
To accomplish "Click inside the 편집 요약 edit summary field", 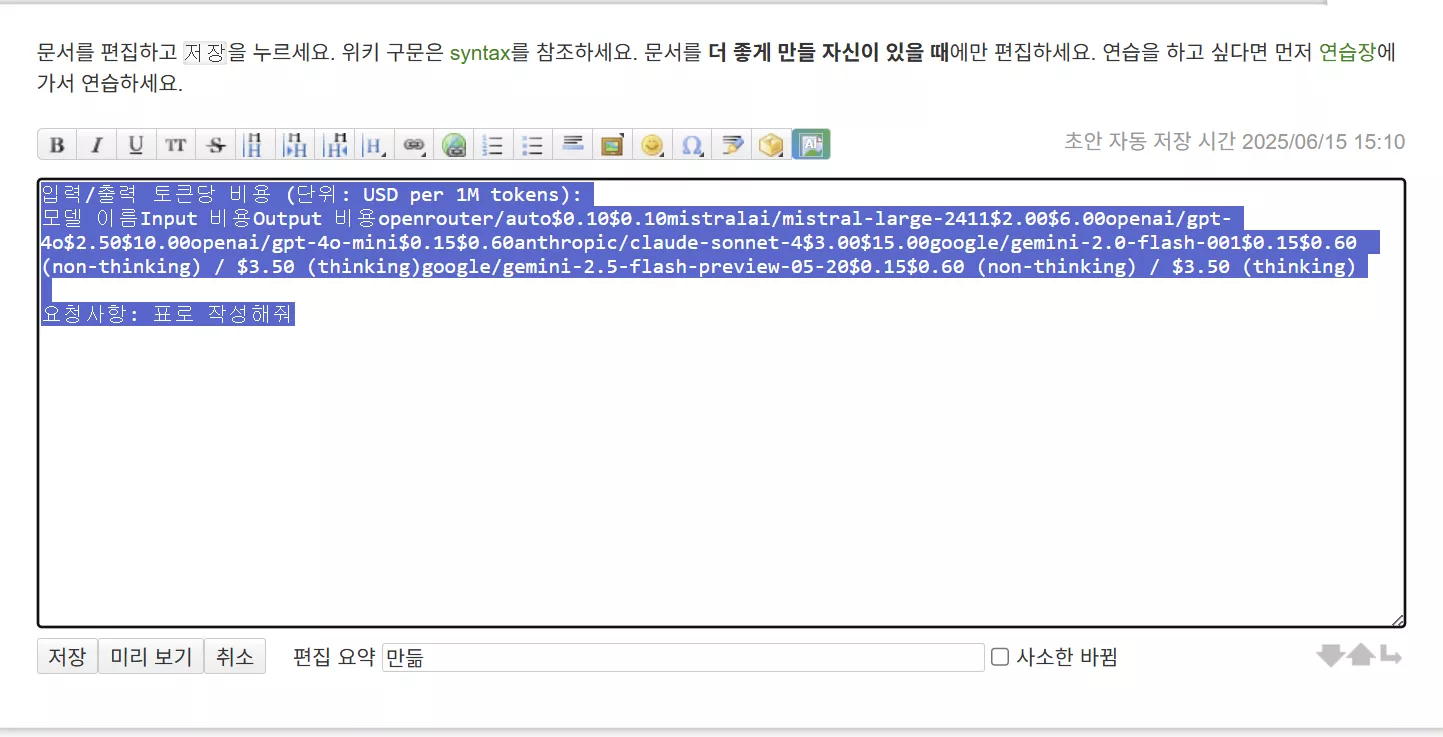I will (683, 657).
